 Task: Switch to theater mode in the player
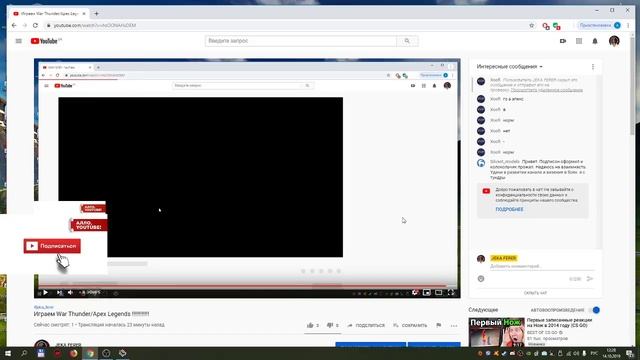pos(438,292)
